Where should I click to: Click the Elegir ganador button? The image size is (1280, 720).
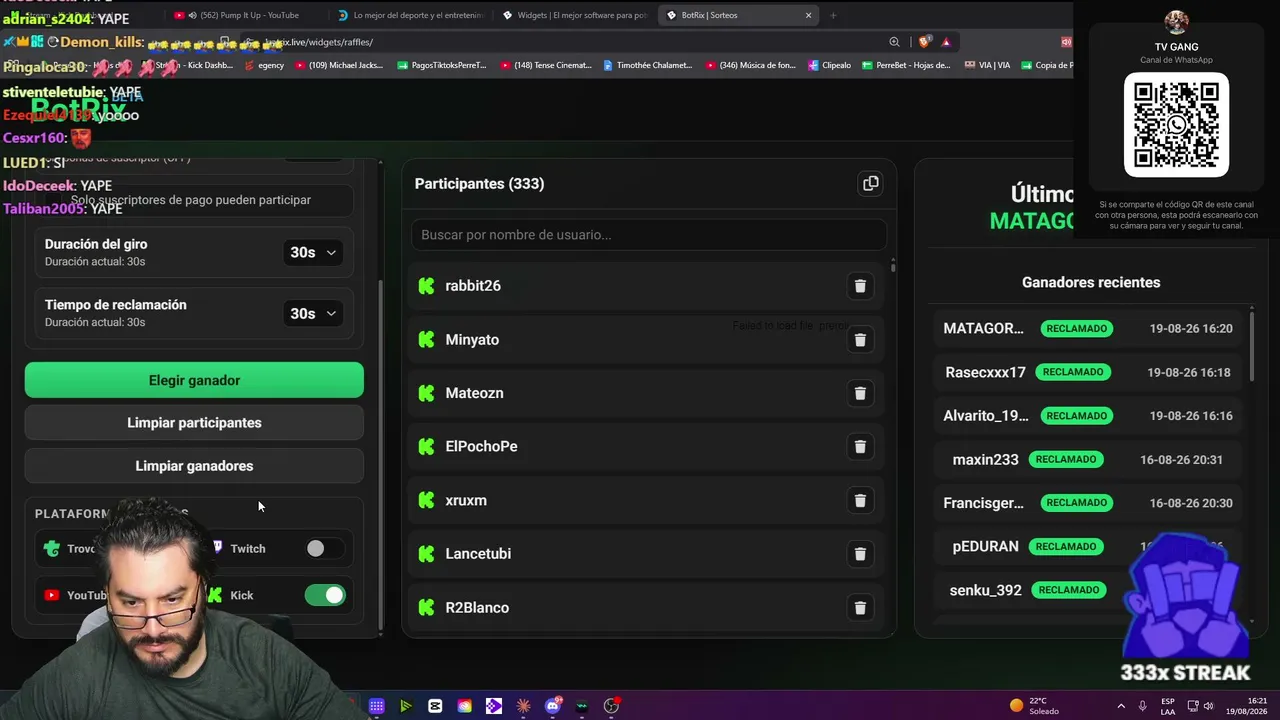(194, 380)
